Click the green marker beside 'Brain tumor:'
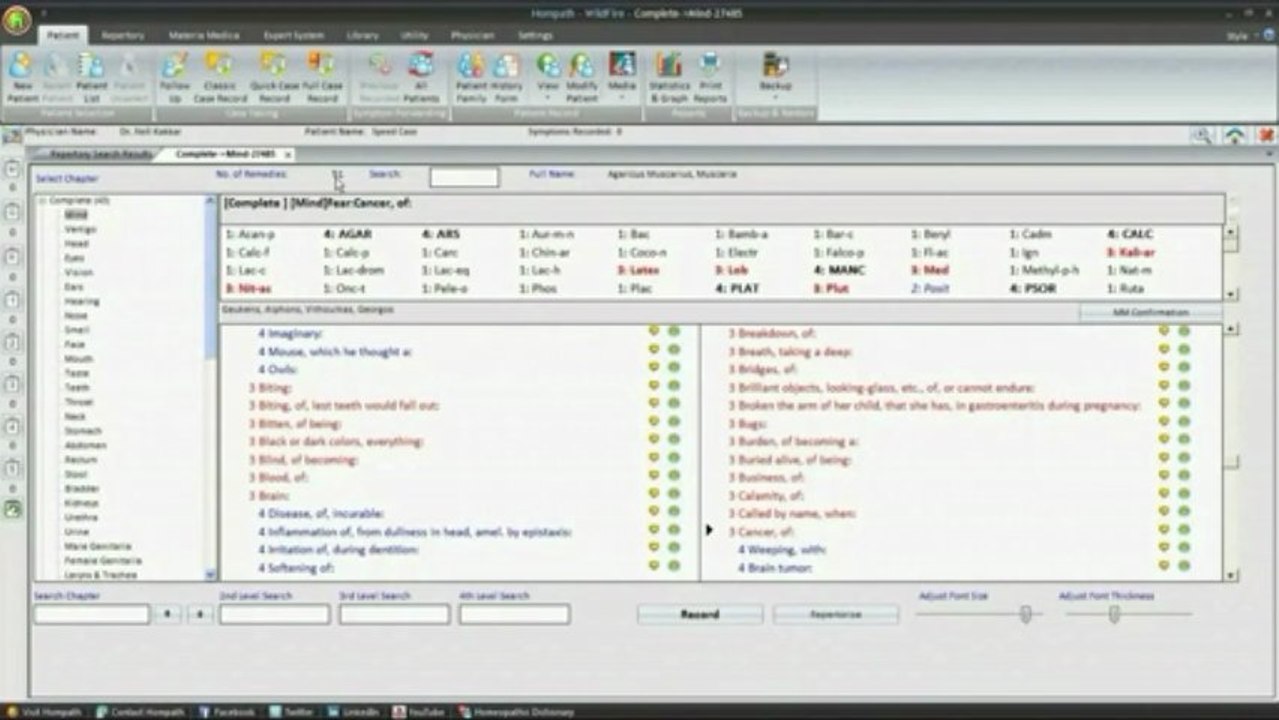This screenshot has width=1279, height=720. tap(1184, 567)
